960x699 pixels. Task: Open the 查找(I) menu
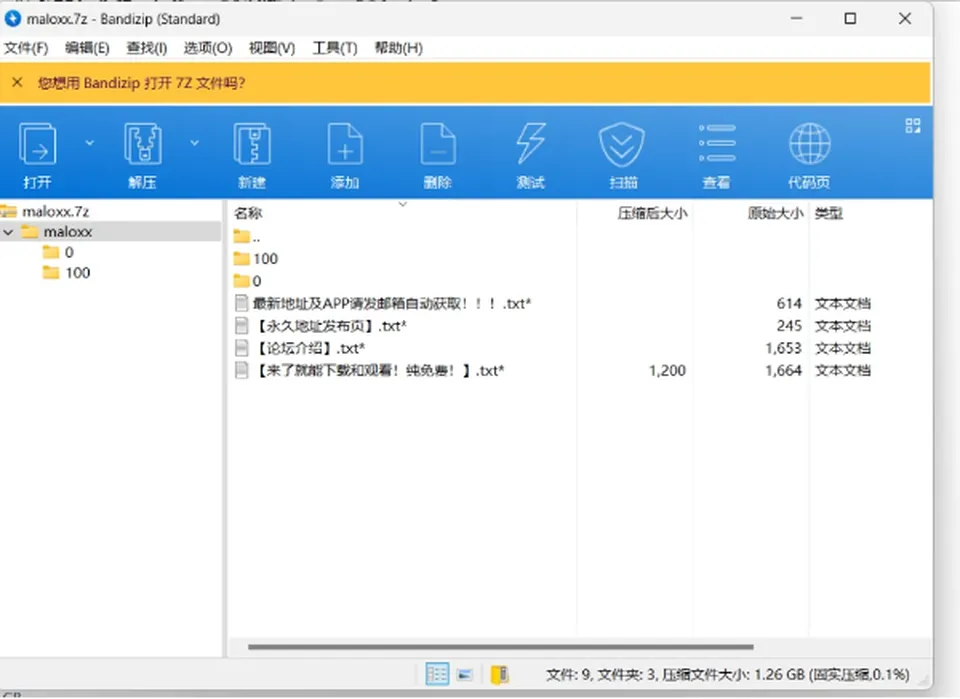point(146,48)
